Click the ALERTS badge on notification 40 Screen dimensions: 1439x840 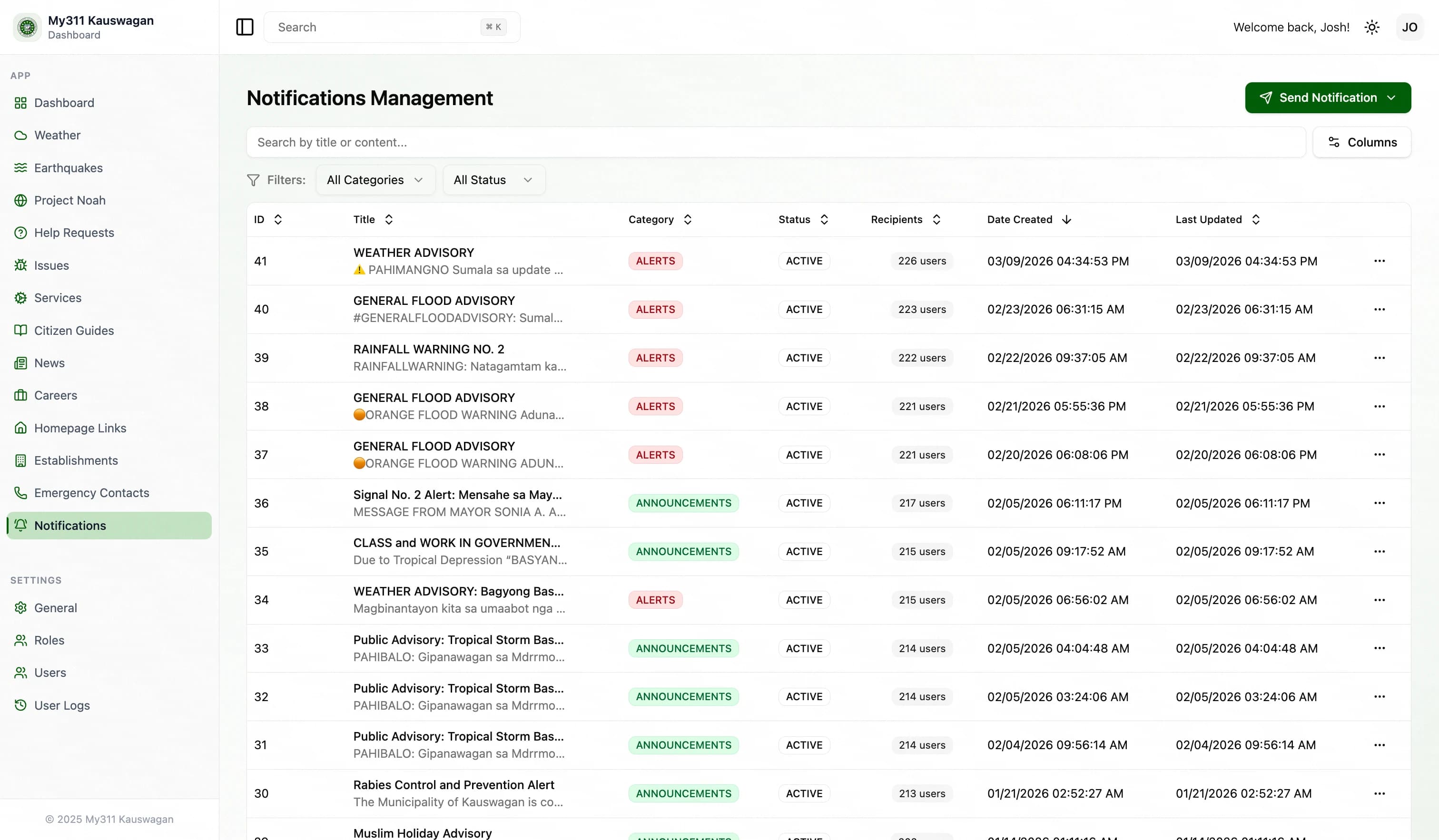pyautogui.click(x=655, y=309)
